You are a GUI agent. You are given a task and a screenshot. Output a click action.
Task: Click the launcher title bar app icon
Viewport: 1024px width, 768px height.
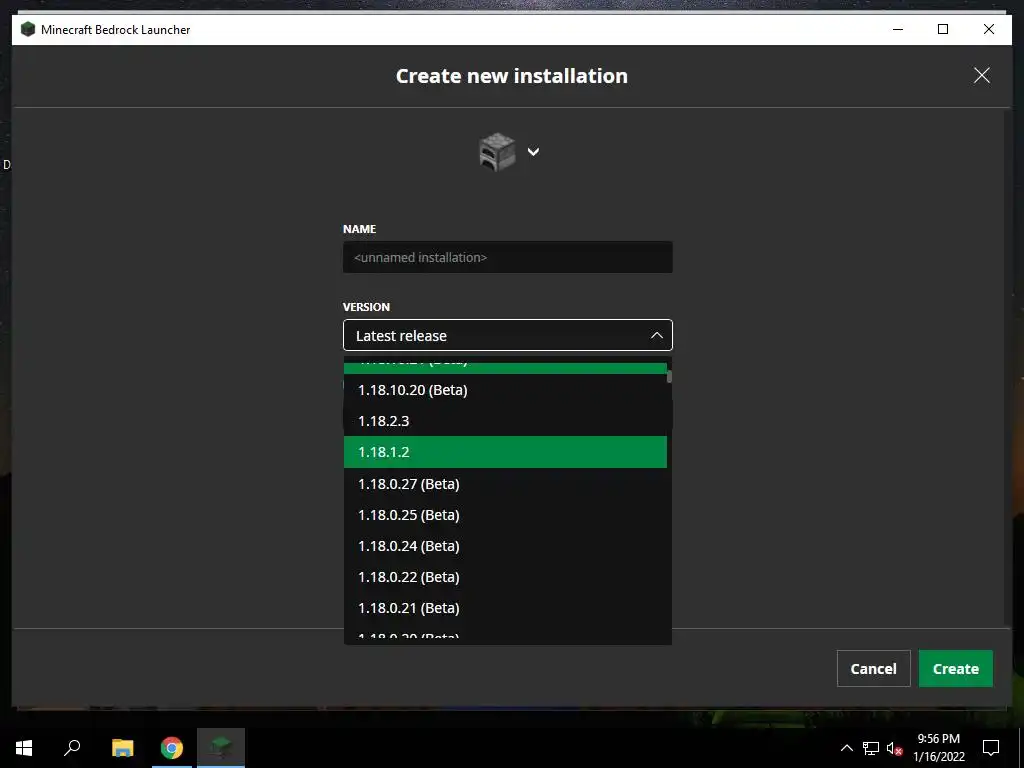point(27,29)
